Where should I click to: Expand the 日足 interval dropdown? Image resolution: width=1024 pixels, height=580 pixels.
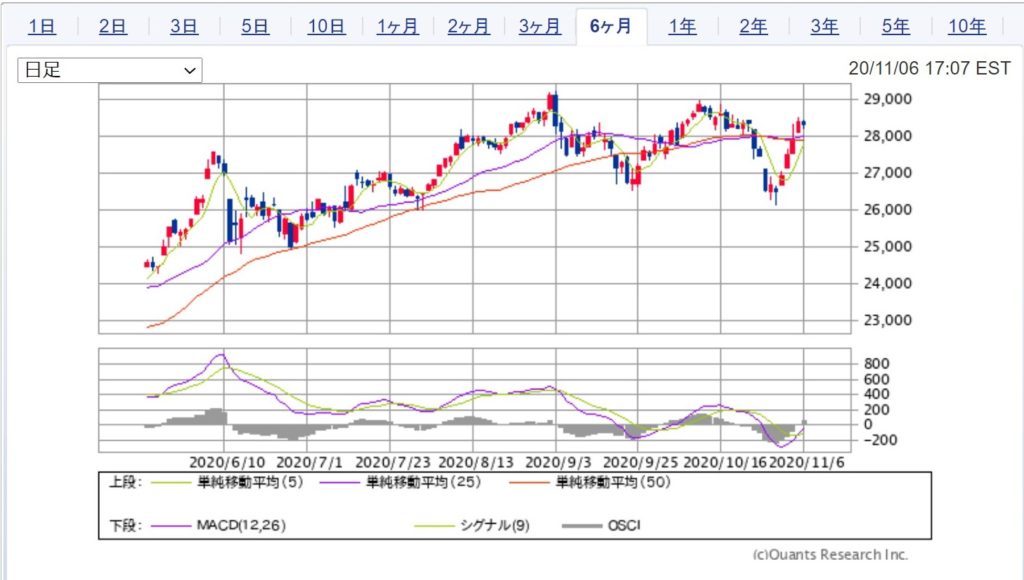[110, 70]
